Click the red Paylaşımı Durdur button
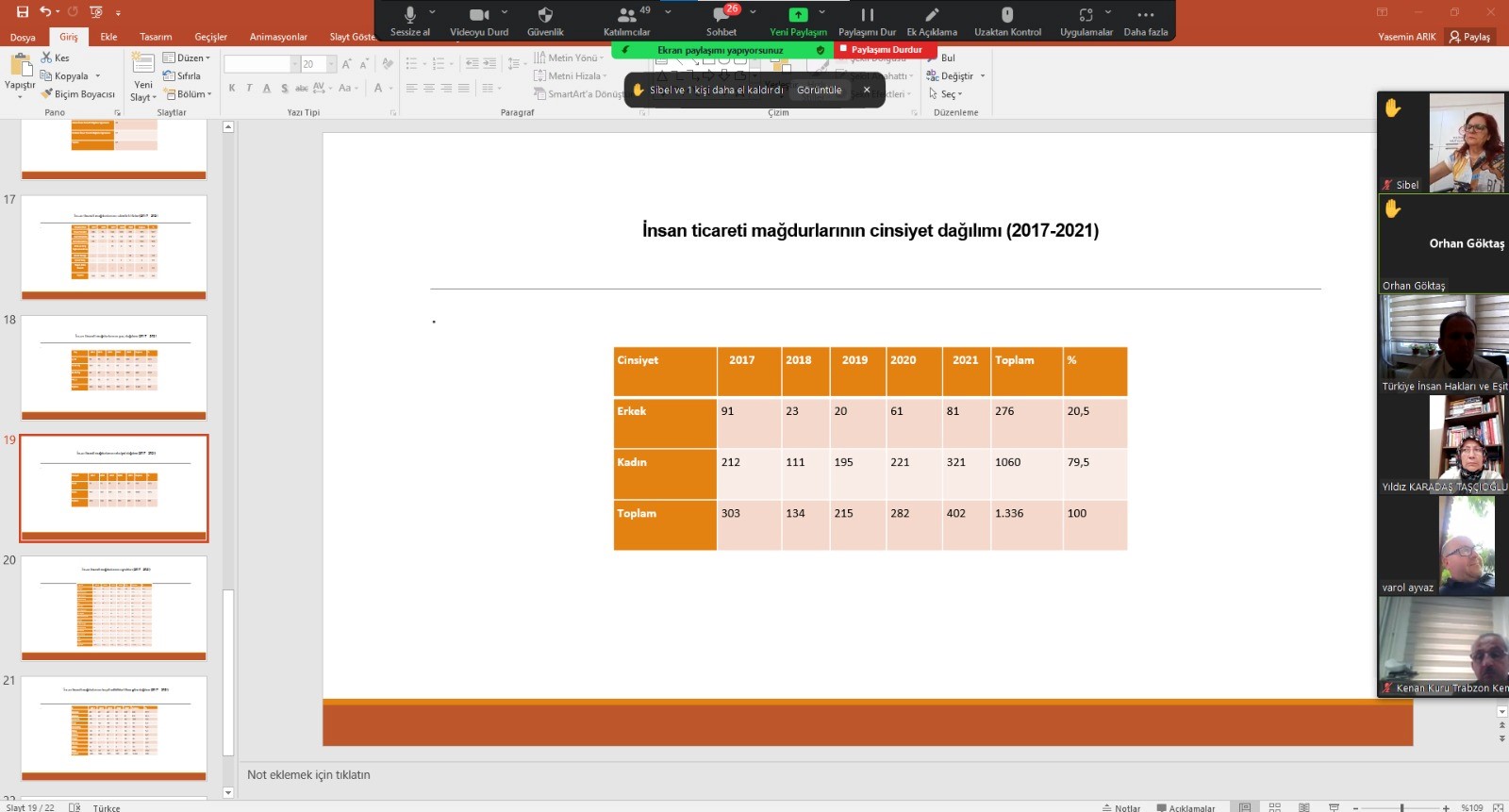This screenshot has width=1509, height=812. pos(880,50)
